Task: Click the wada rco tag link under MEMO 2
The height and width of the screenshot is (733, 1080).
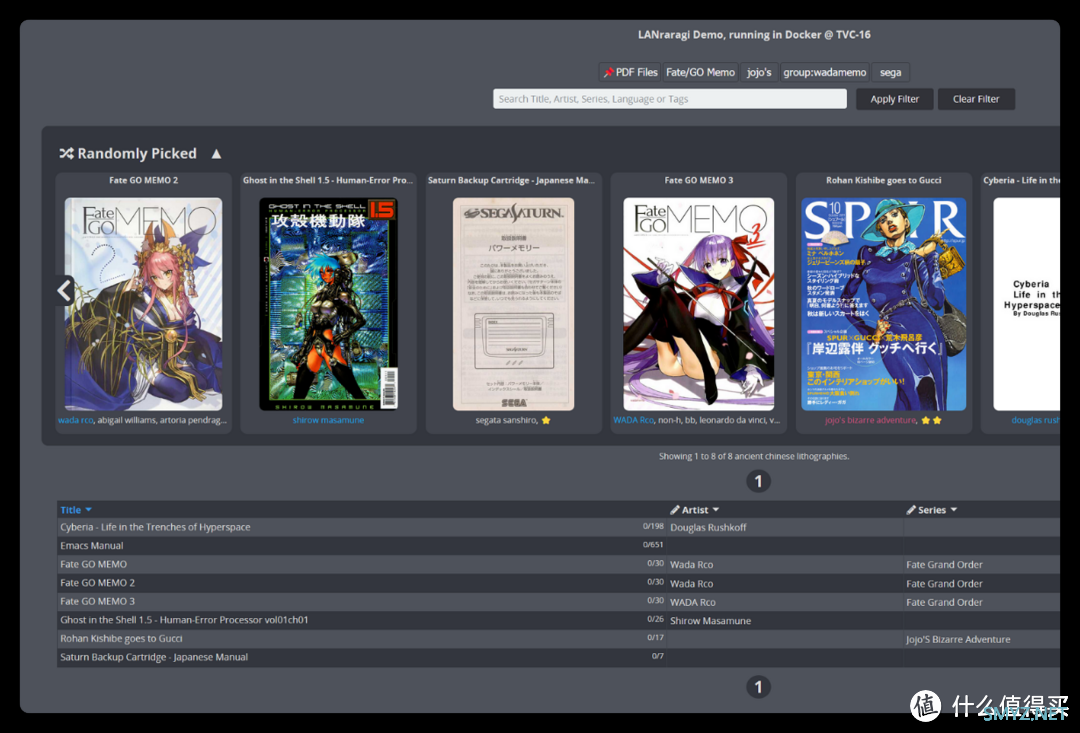Action: (x=75, y=420)
